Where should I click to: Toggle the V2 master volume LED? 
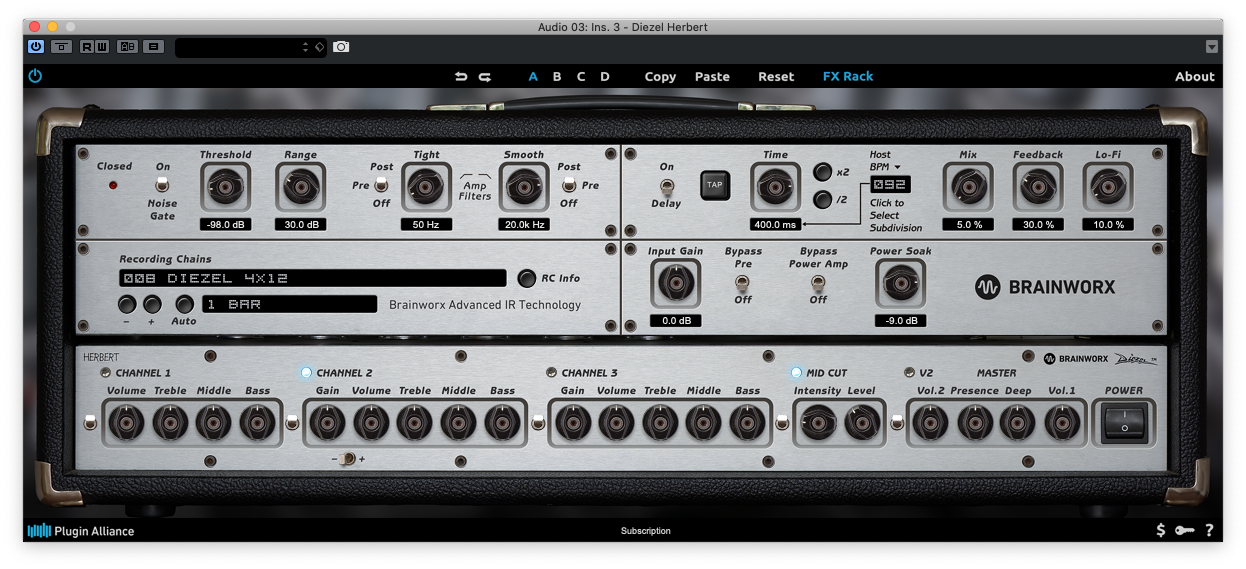pyautogui.click(x=910, y=373)
